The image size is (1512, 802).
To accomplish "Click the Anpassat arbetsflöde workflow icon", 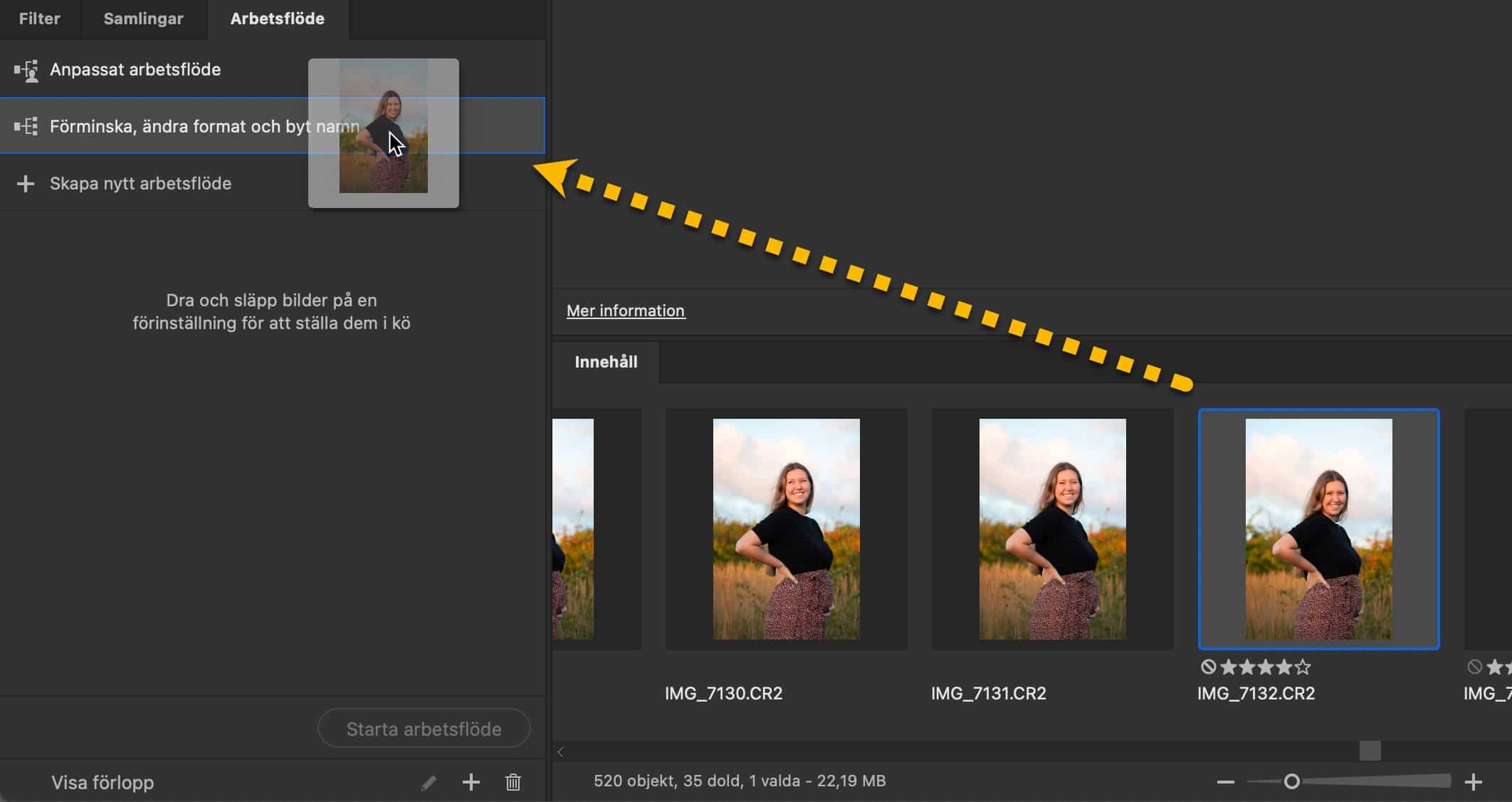I will coord(26,71).
